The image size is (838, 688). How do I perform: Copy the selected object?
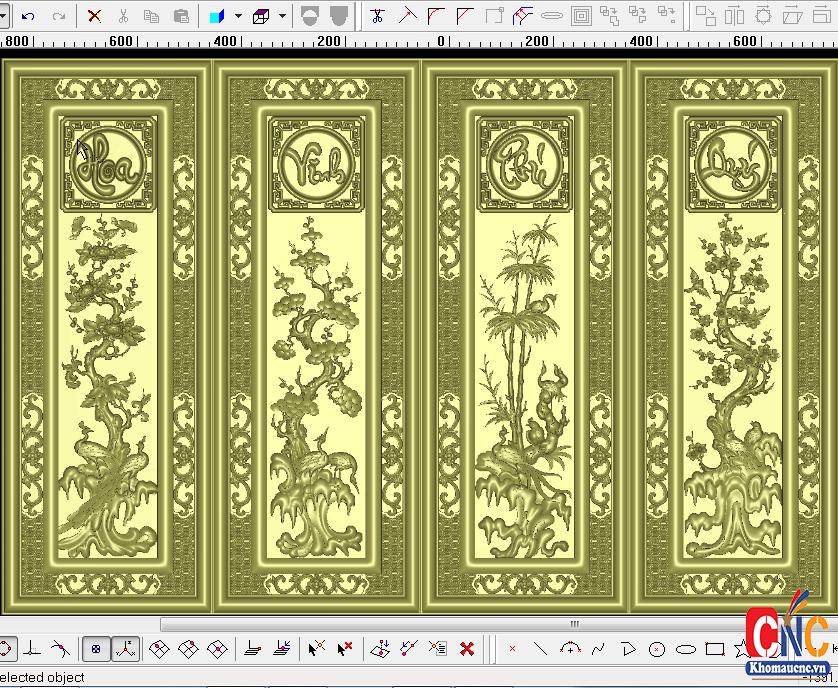pyautogui.click(x=152, y=15)
